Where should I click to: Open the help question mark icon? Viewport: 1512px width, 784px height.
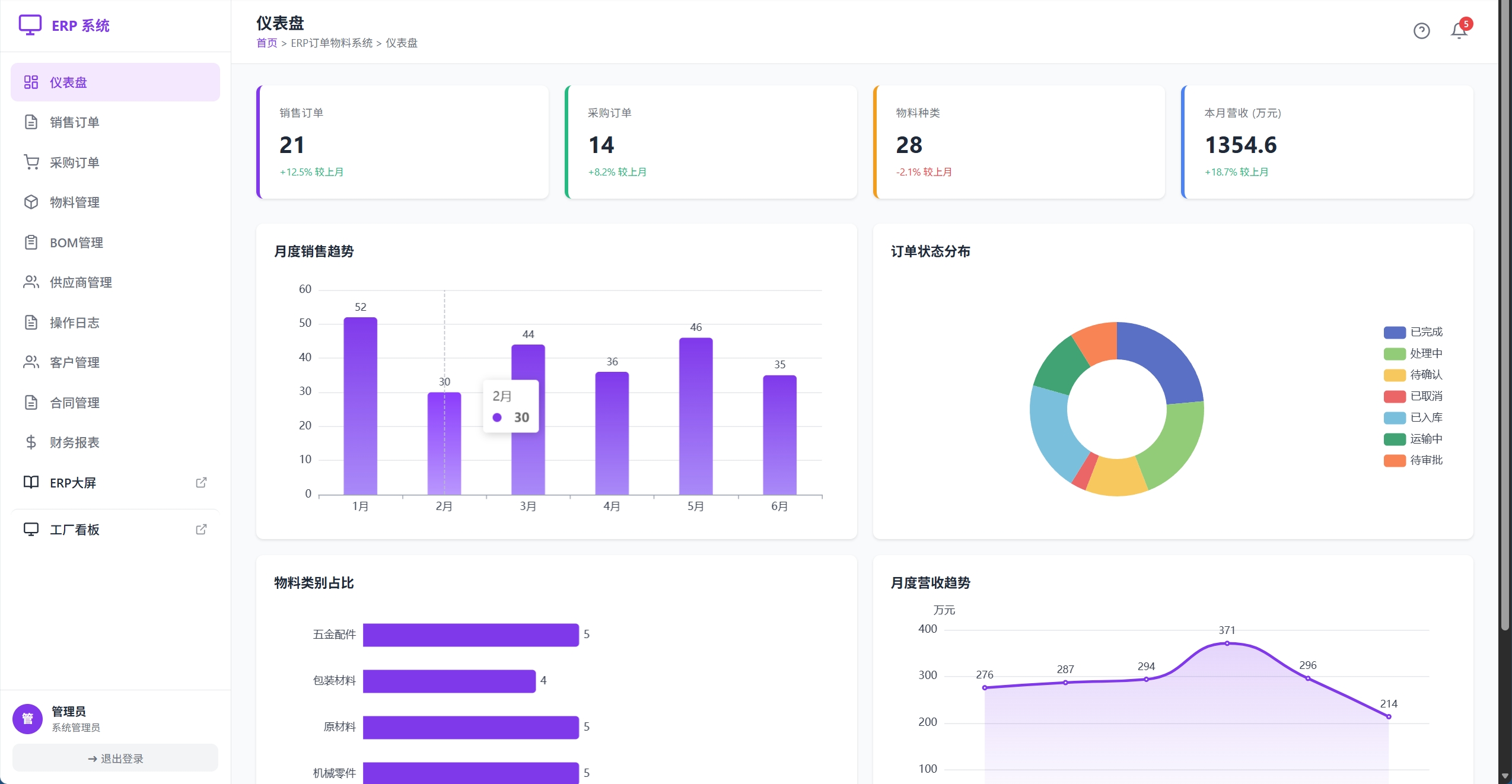pos(1421,31)
